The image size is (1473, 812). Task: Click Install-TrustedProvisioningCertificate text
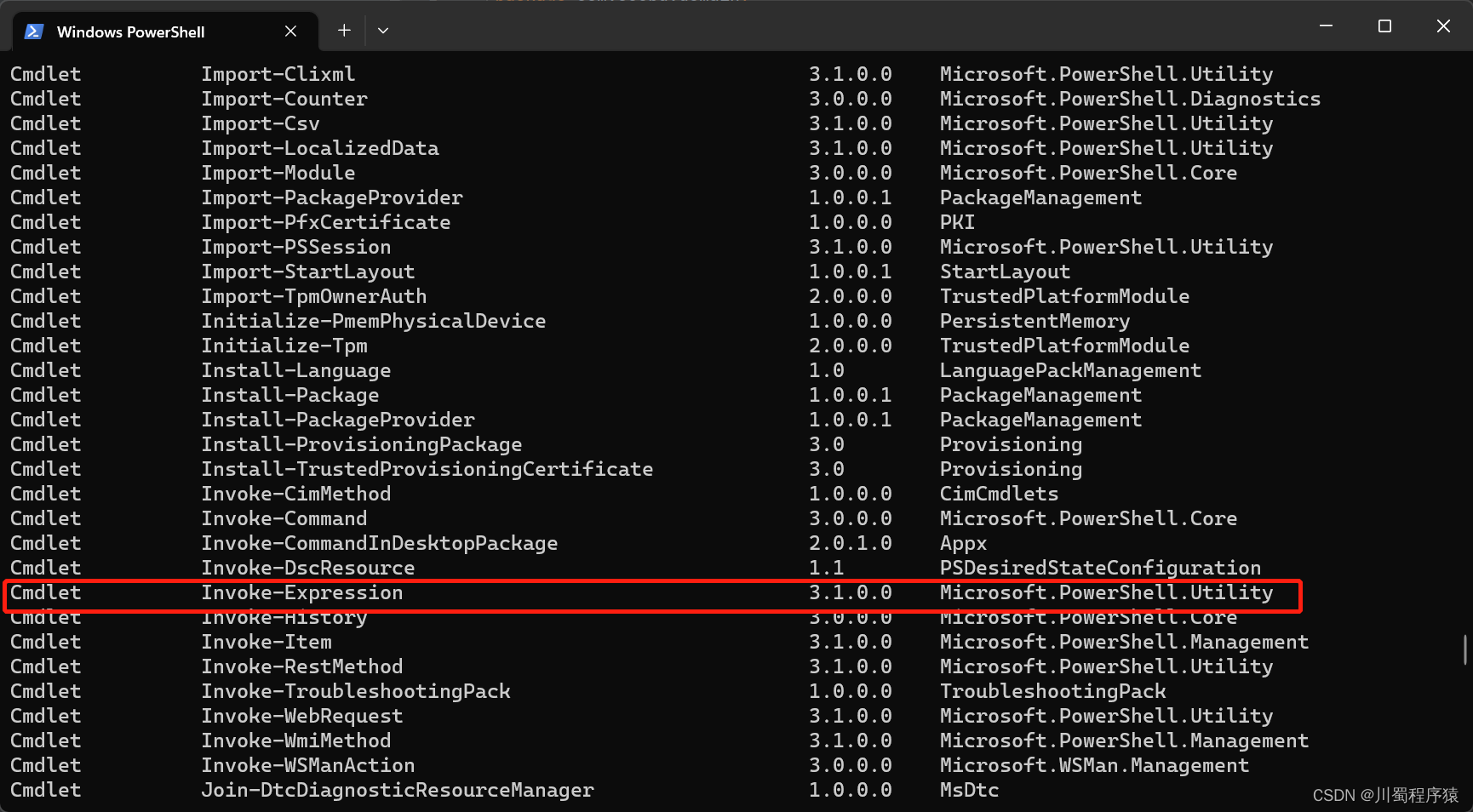coord(427,469)
